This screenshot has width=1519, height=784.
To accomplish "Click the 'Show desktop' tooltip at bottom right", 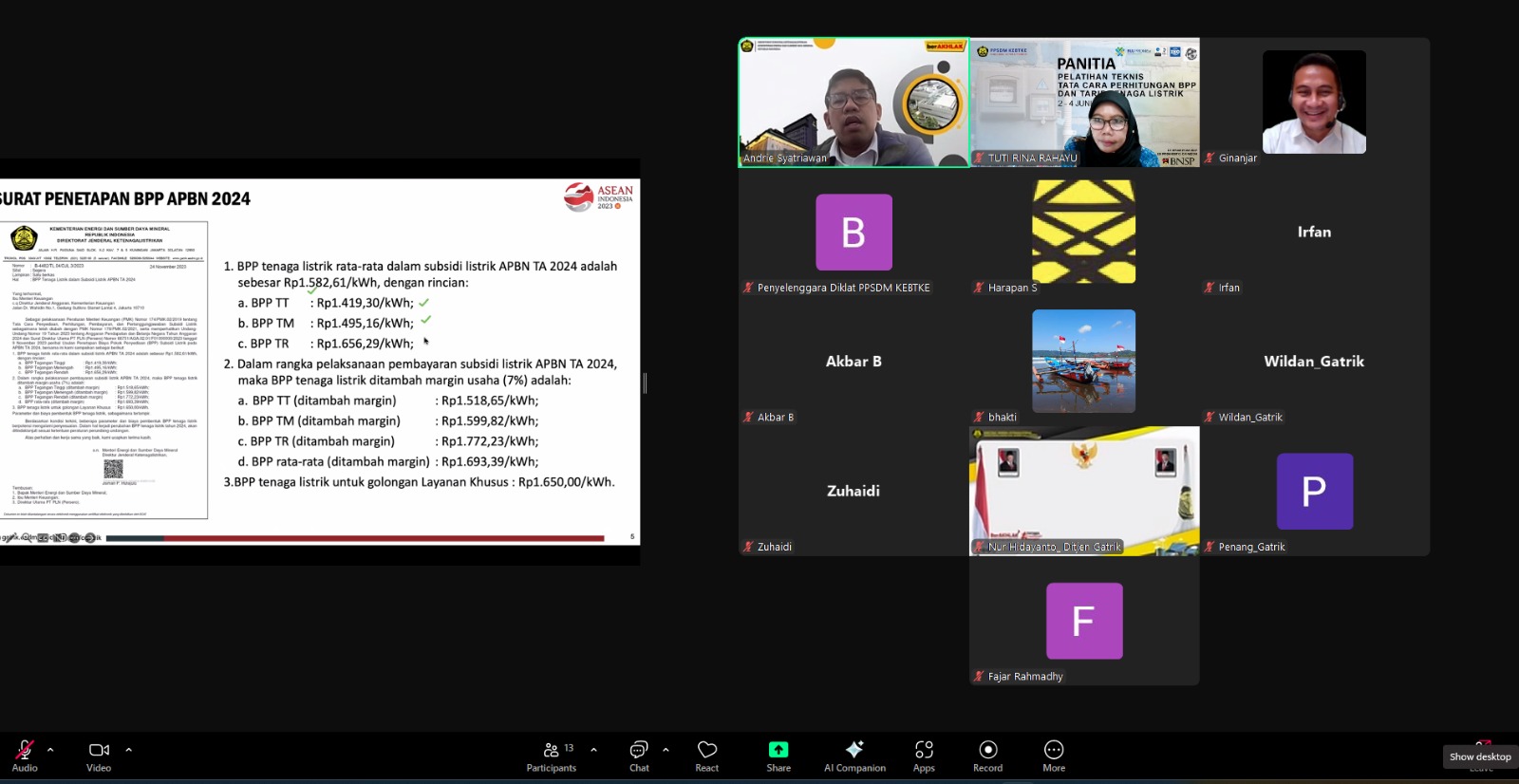I will tap(1480, 756).
